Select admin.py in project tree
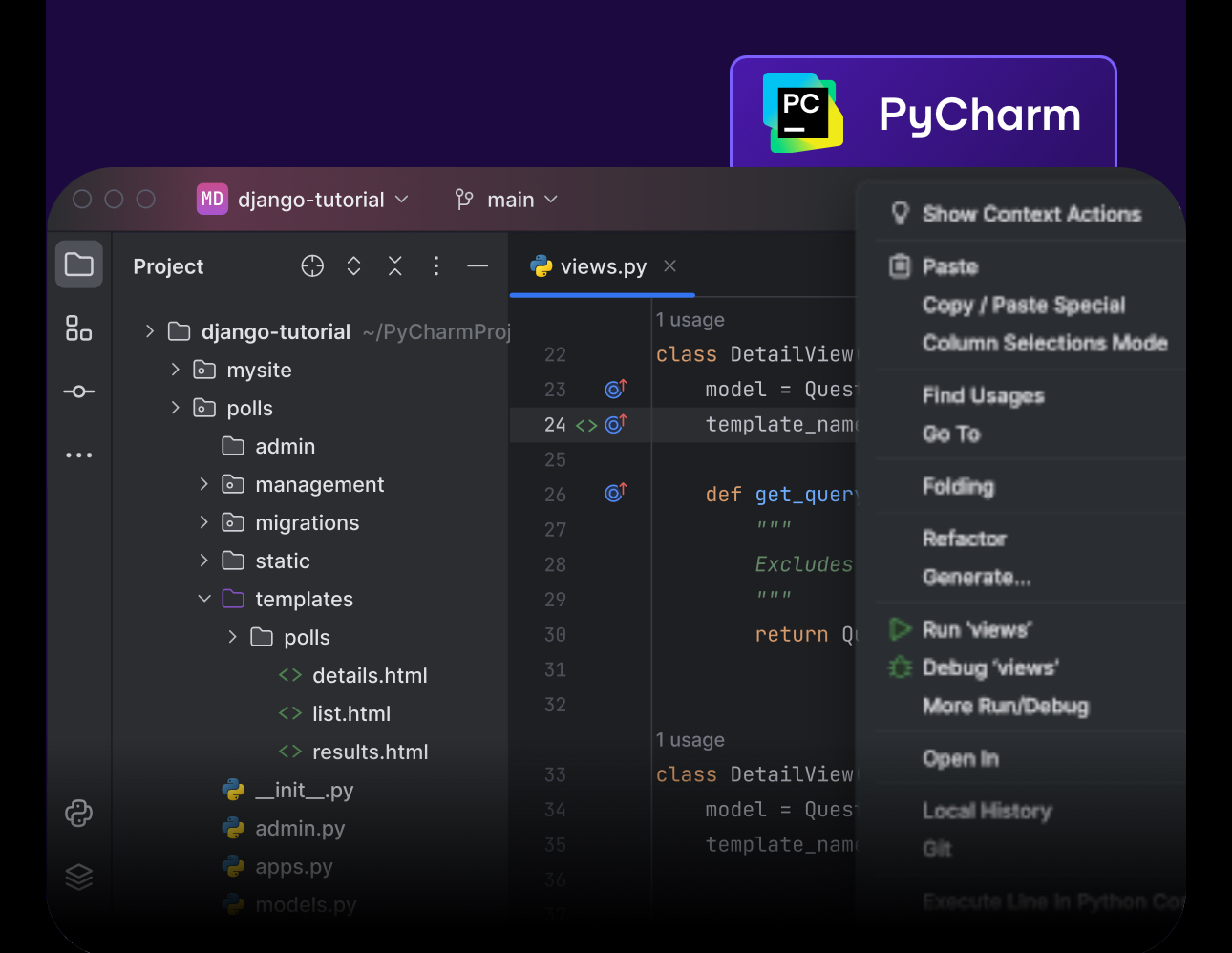Screen dimensions: 1232x953 300,828
